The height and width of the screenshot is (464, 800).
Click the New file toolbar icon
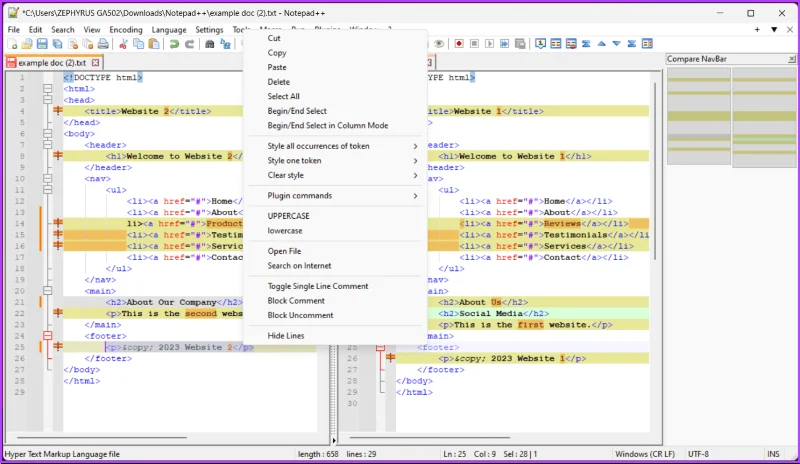tap(12, 44)
